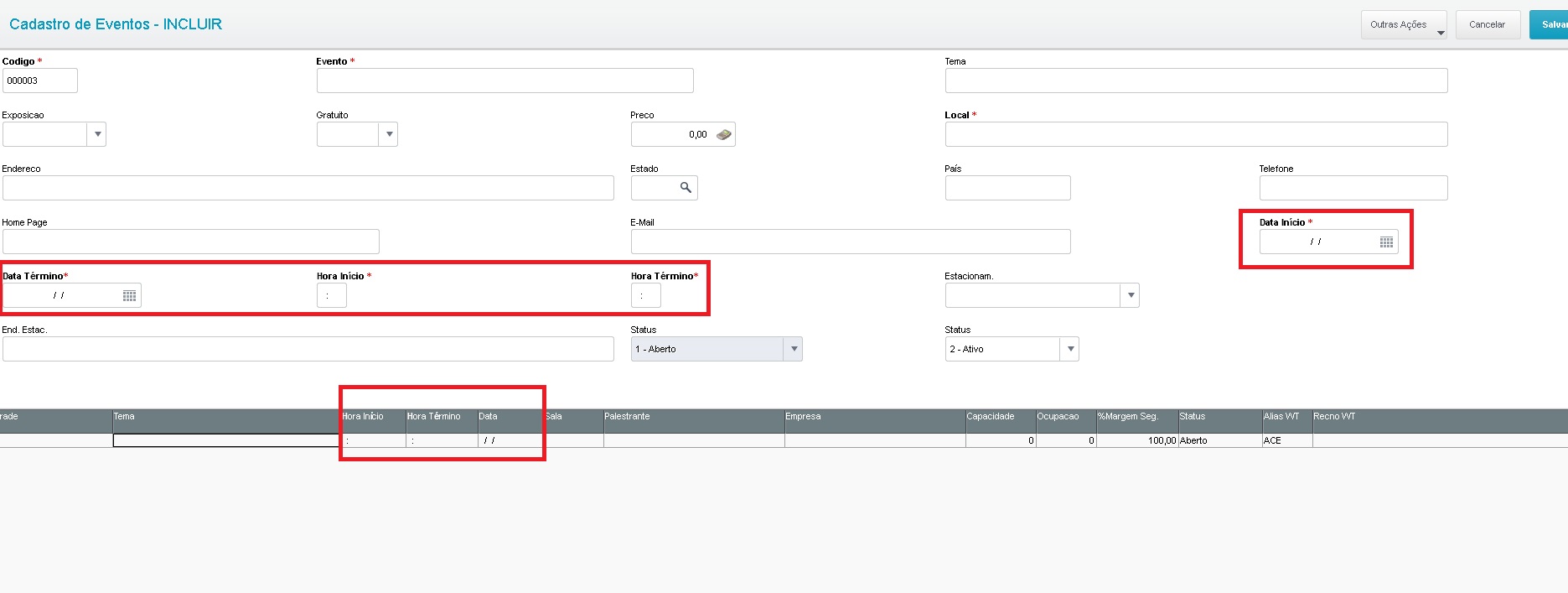The image size is (1568, 593).
Task: Select the grid's Tema cell in first row
Action: (226, 440)
